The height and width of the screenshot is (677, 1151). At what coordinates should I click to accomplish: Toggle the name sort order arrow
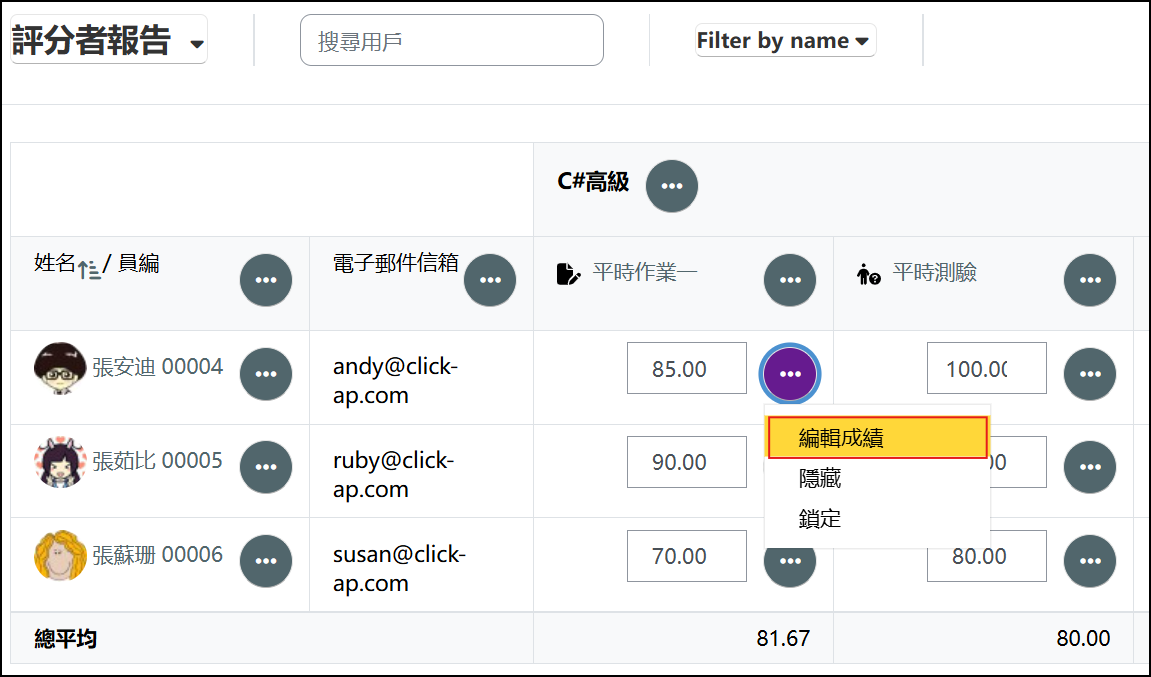(x=89, y=269)
